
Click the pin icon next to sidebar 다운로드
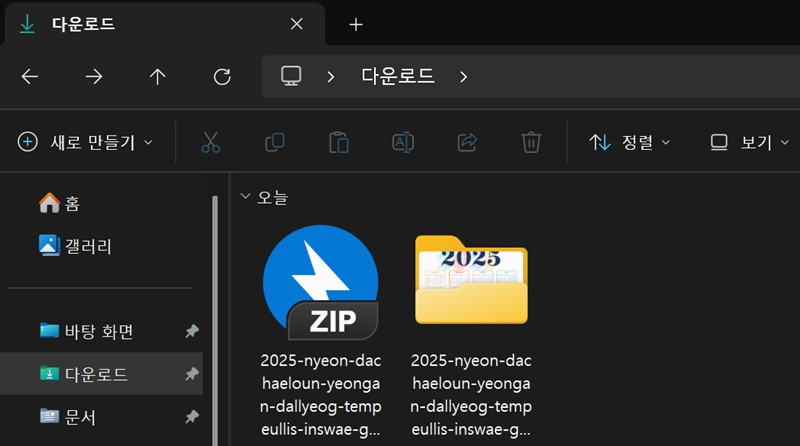[x=192, y=374]
